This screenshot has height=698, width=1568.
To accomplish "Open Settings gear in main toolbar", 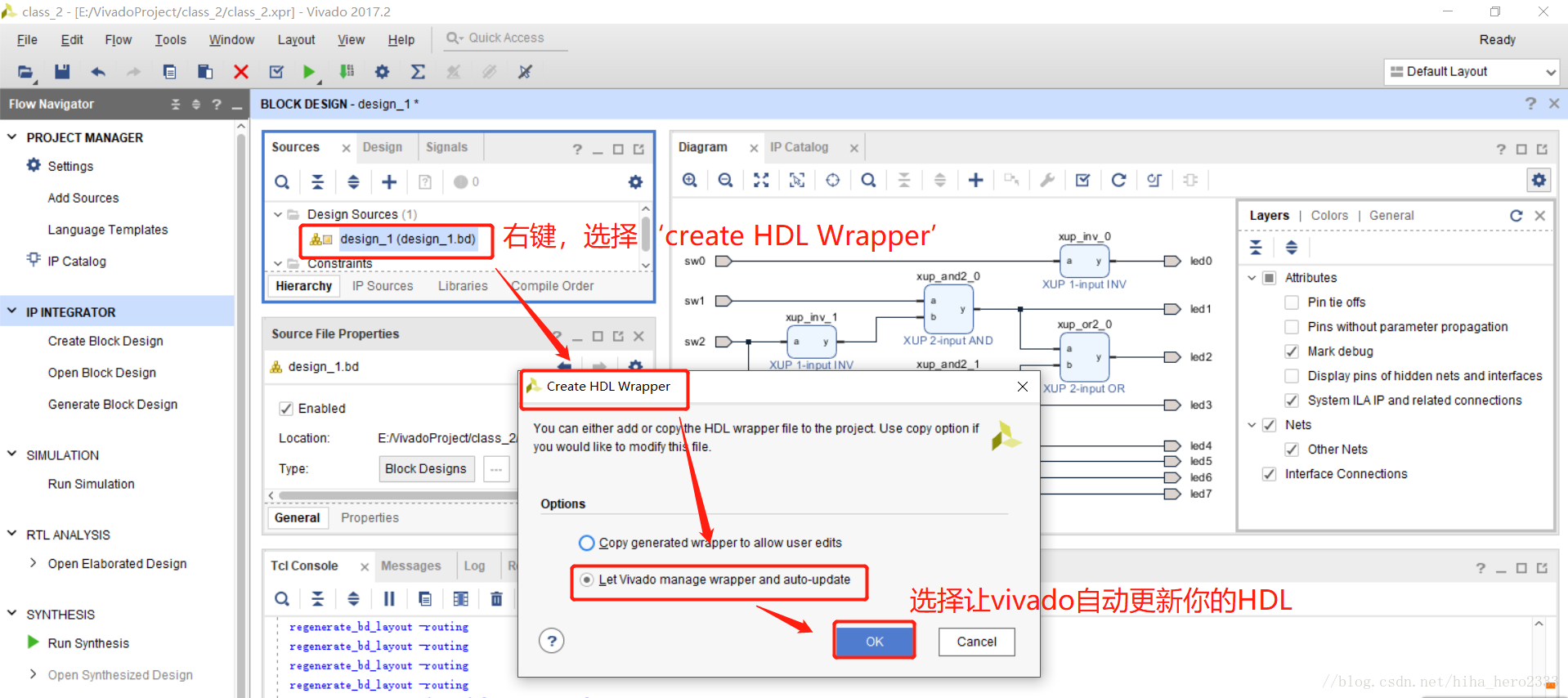I will click(x=382, y=72).
